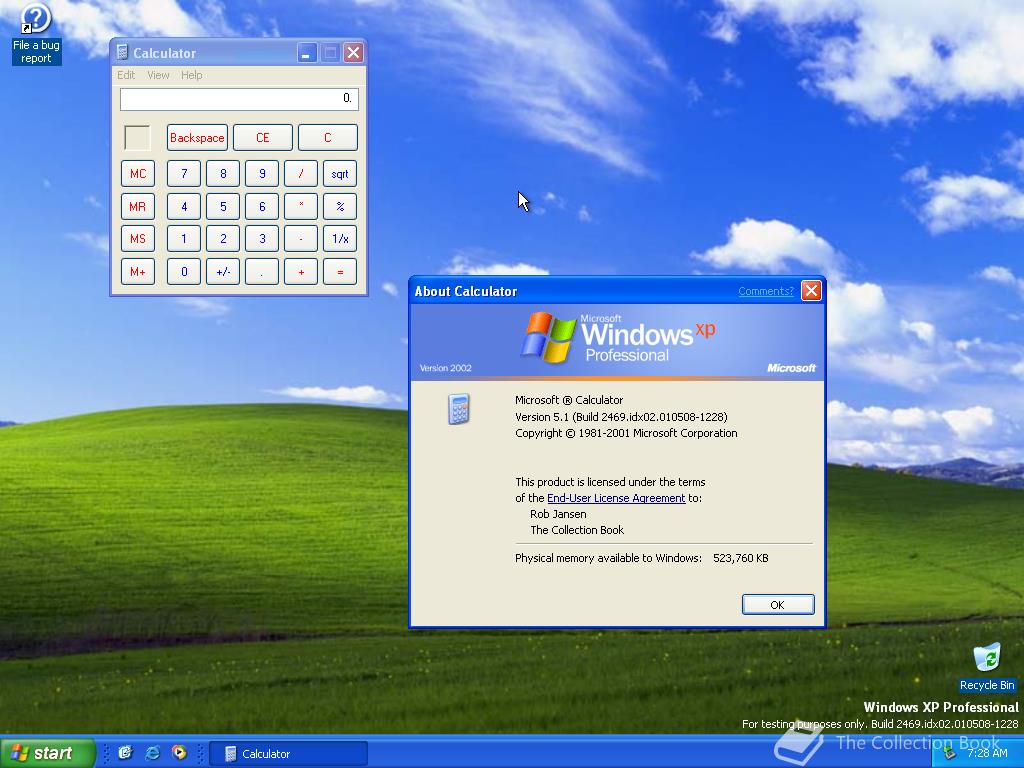The height and width of the screenshot is (768, 1024).
Task: Click the C clear button
Action: pyautogui.click(x=328, y=138)
